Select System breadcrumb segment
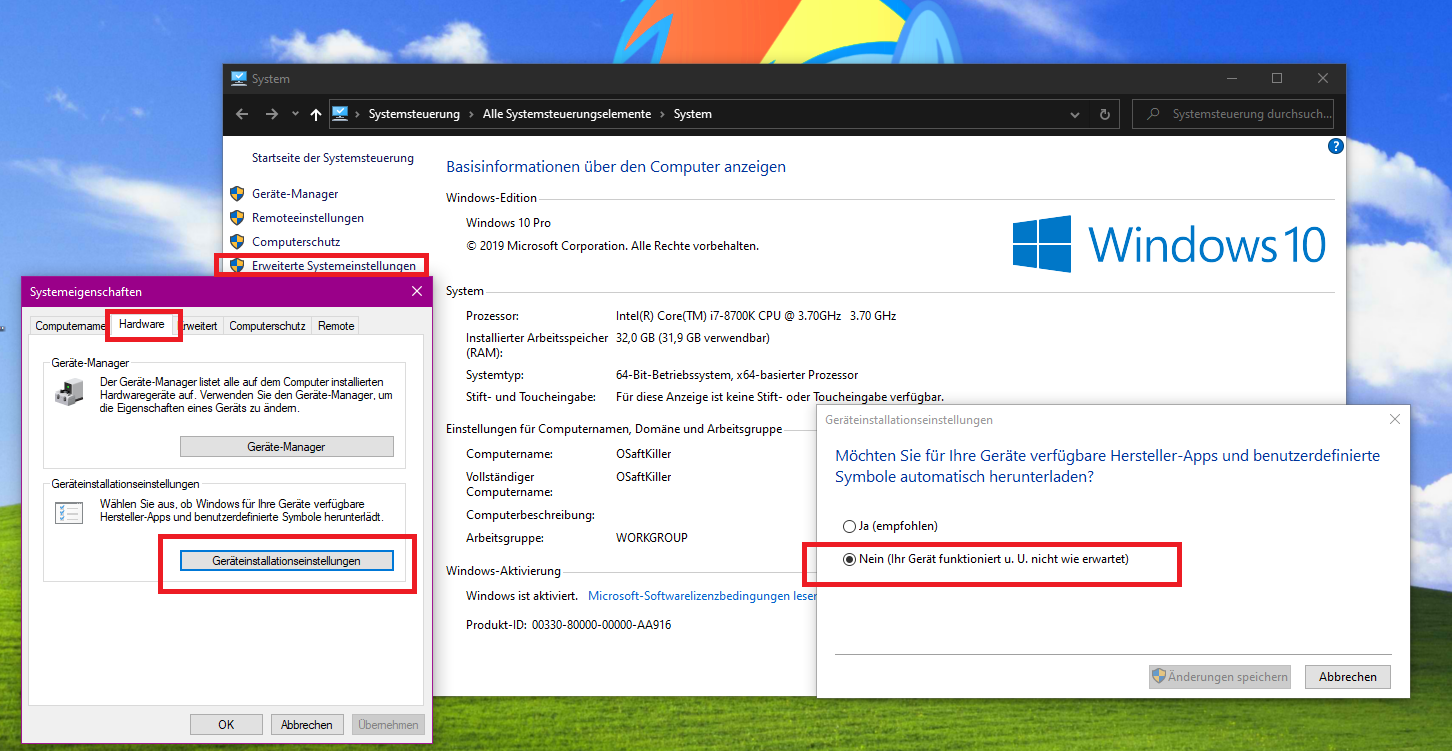1452x751 pixels. 693,114
